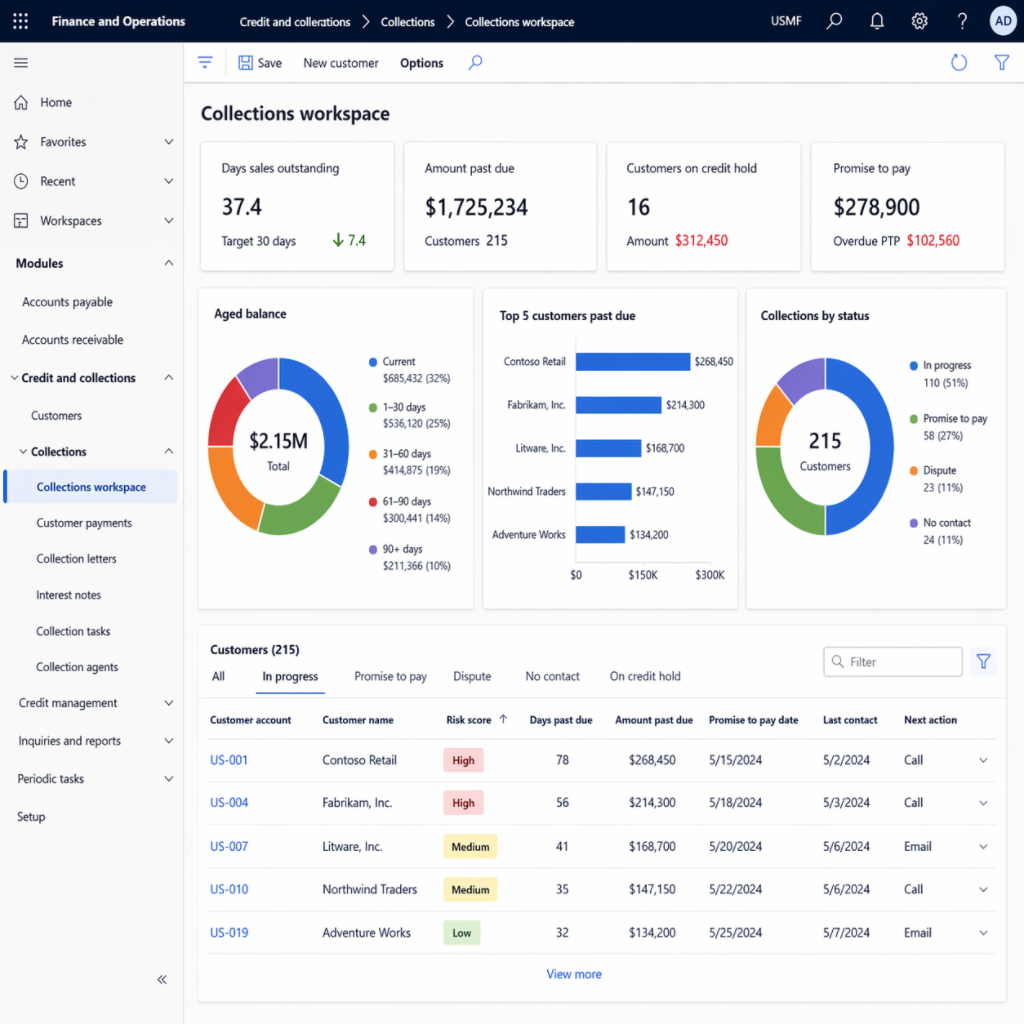Switch to the No contact tab
The height and width of the screenshot is (1024, 1024).
[552, 677]
